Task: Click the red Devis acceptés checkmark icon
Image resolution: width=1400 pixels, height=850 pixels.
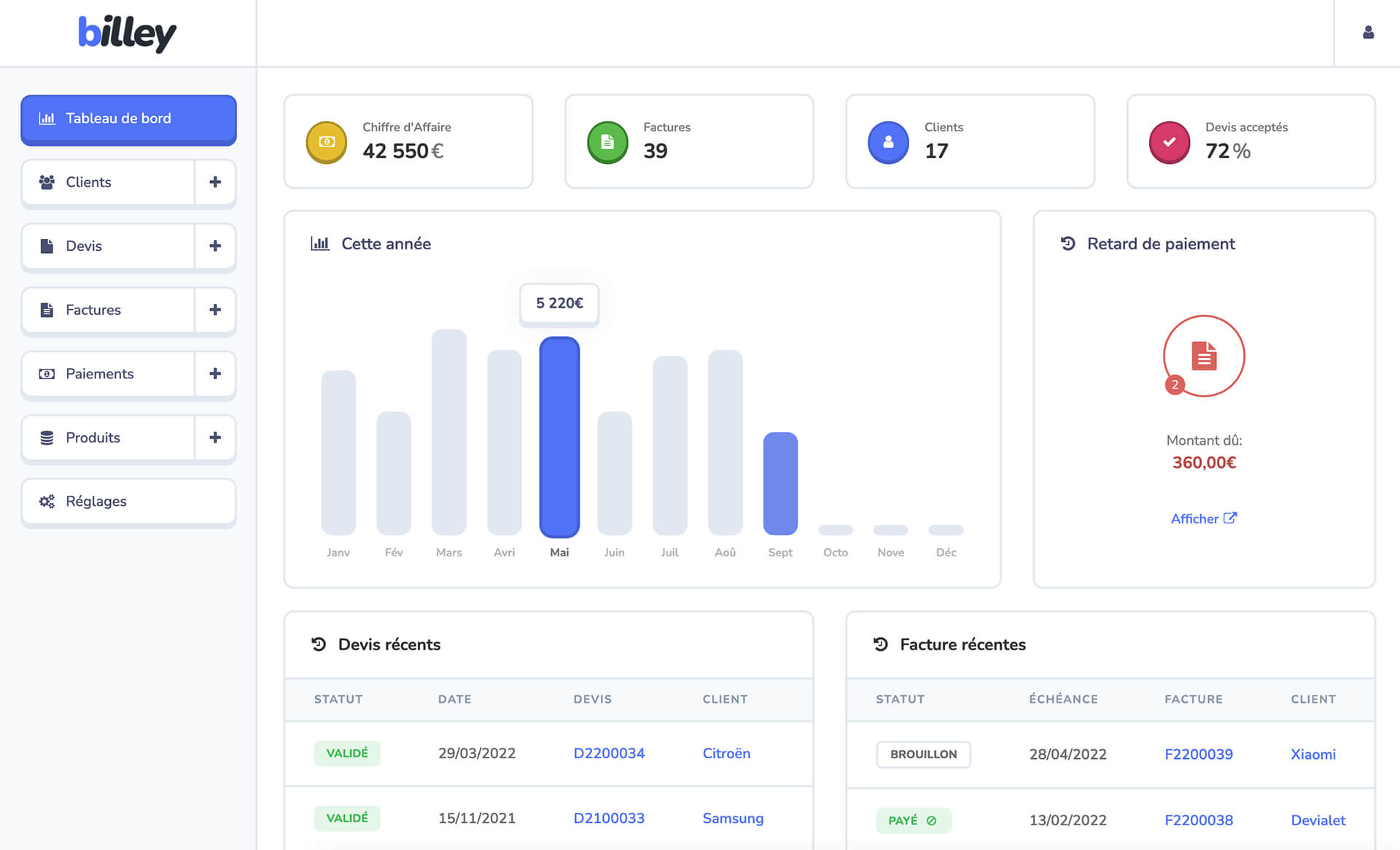Action: tap(1169, 142)
